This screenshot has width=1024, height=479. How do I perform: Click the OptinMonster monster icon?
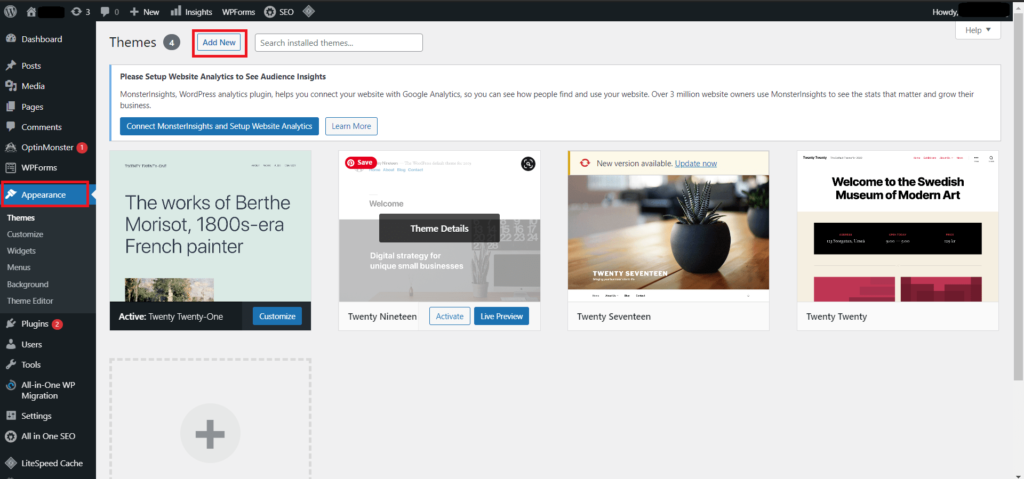click(10, 147)
